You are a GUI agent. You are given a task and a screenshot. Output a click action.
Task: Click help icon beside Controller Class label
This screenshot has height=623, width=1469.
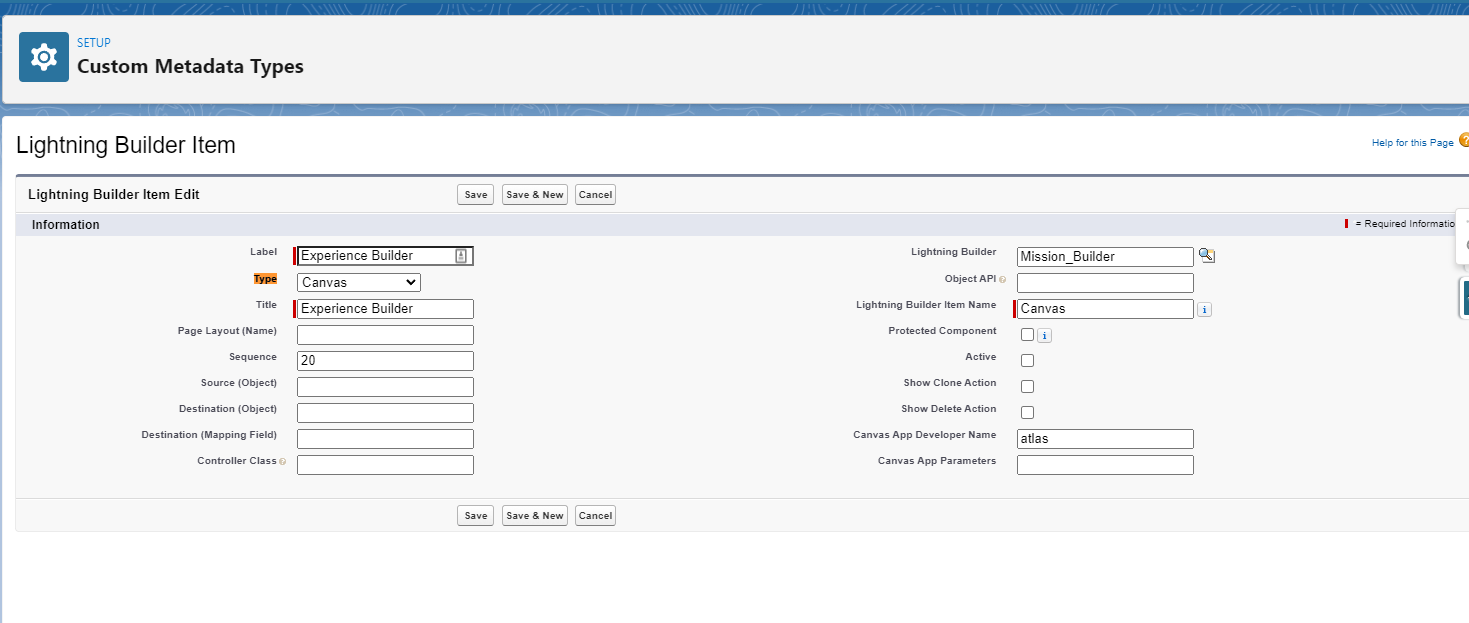click(283, 462)
